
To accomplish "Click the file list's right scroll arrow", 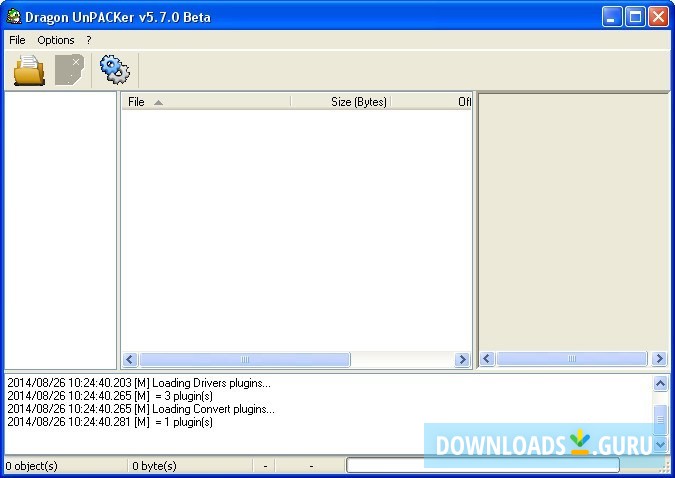I will click(462, 359).
